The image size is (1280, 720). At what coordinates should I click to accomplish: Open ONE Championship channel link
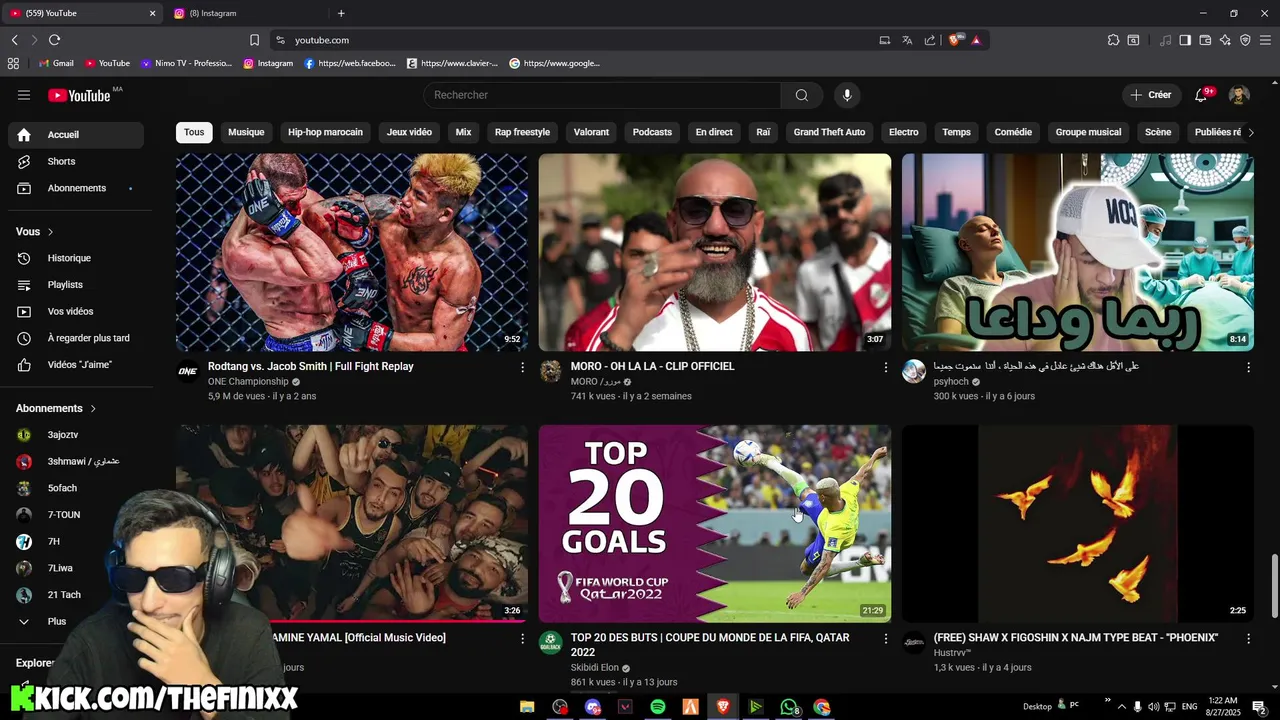point(248,382)
